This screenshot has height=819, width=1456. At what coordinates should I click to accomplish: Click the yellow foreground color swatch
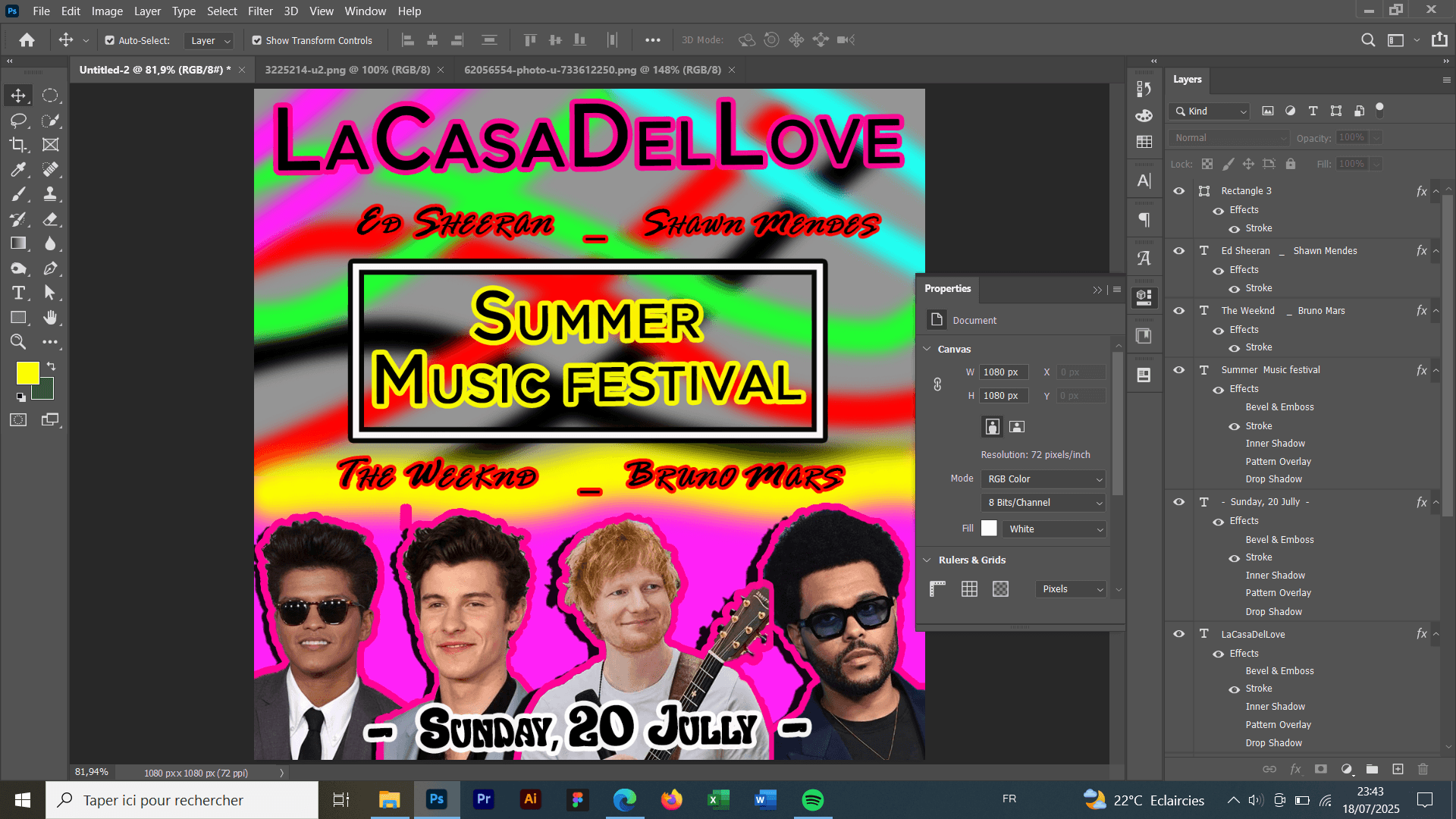coord(28,372)
